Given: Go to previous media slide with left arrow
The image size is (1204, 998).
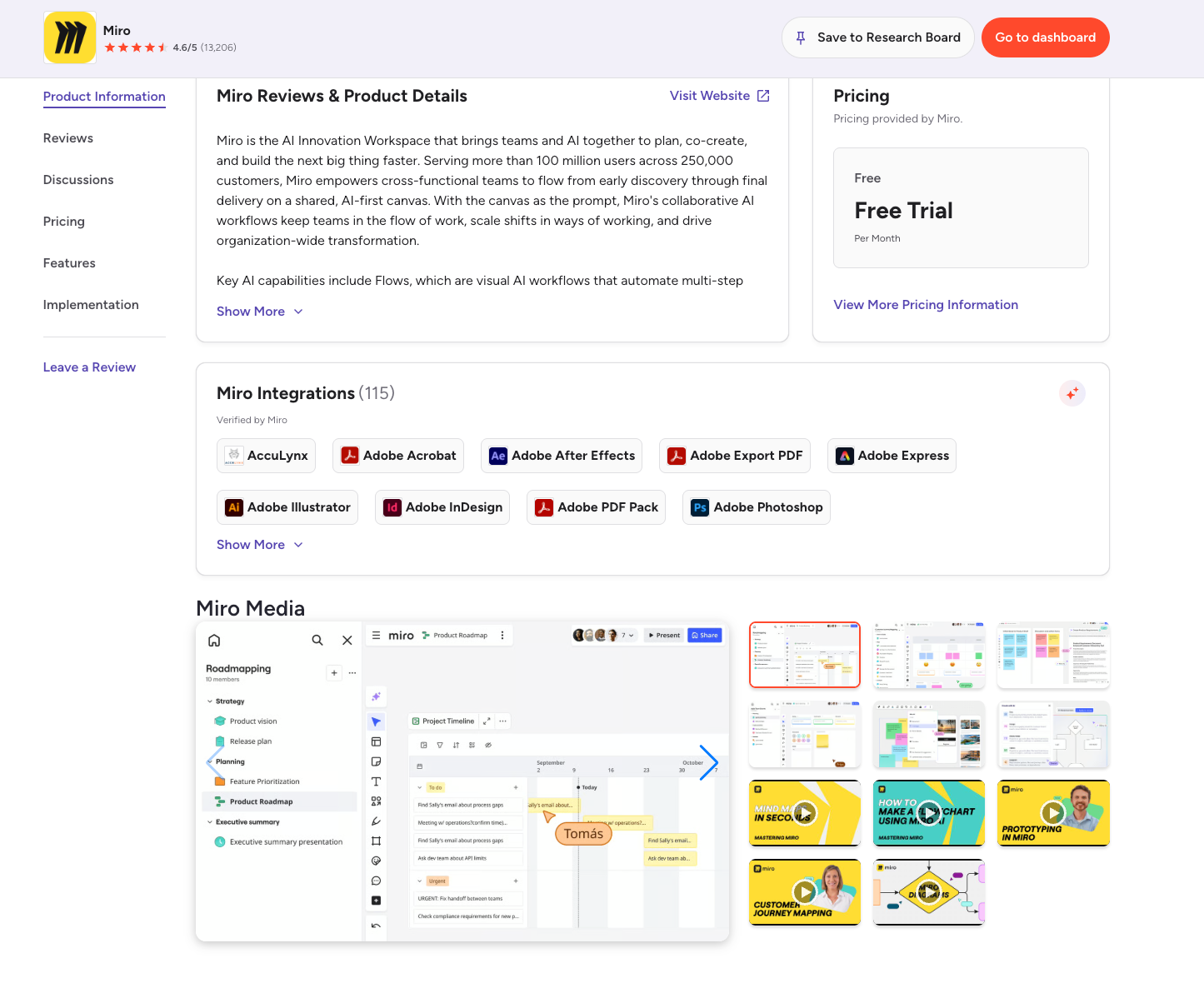Looking at the screenshot, I should tap(215, 762).
